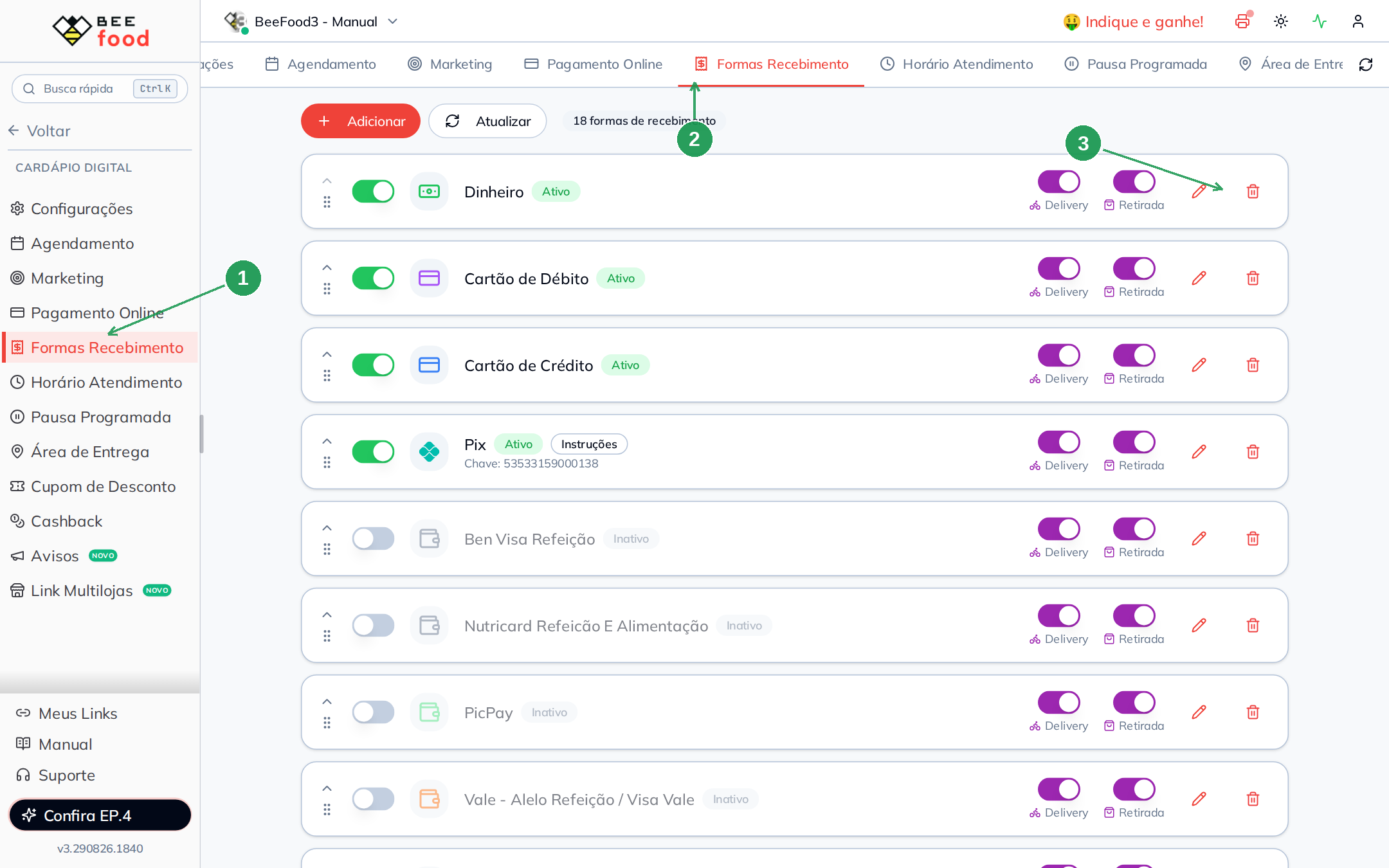Click Nutricard row chevron
1389x868 pixels.
[327, 615]
